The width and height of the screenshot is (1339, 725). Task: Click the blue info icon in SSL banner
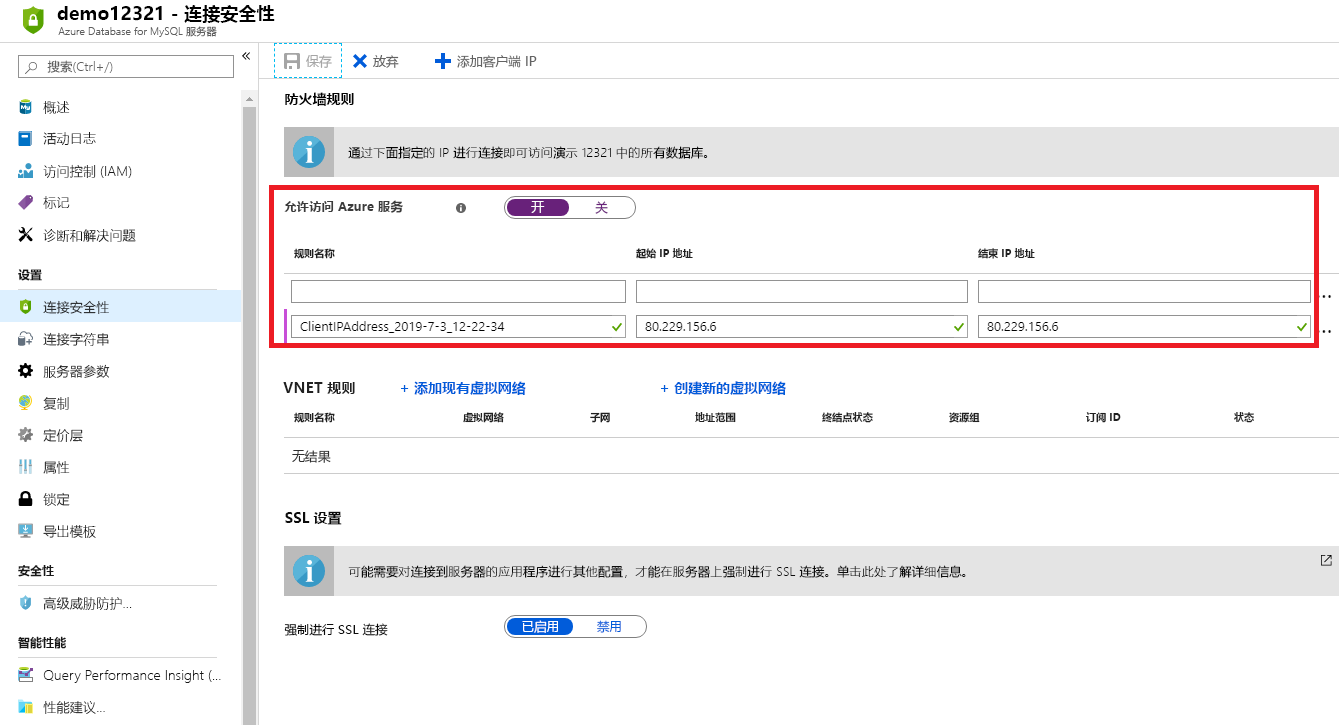tap(309, 571)
